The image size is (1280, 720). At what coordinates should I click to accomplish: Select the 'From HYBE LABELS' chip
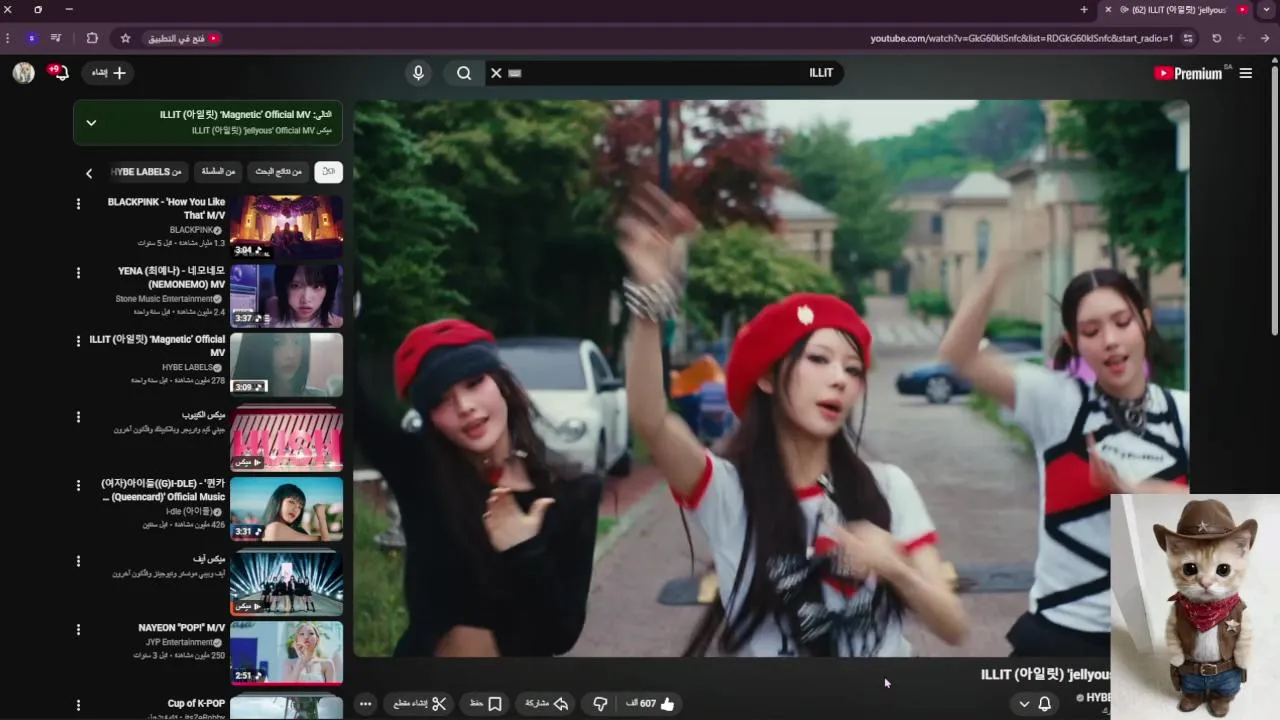click(x=147, y=172)
